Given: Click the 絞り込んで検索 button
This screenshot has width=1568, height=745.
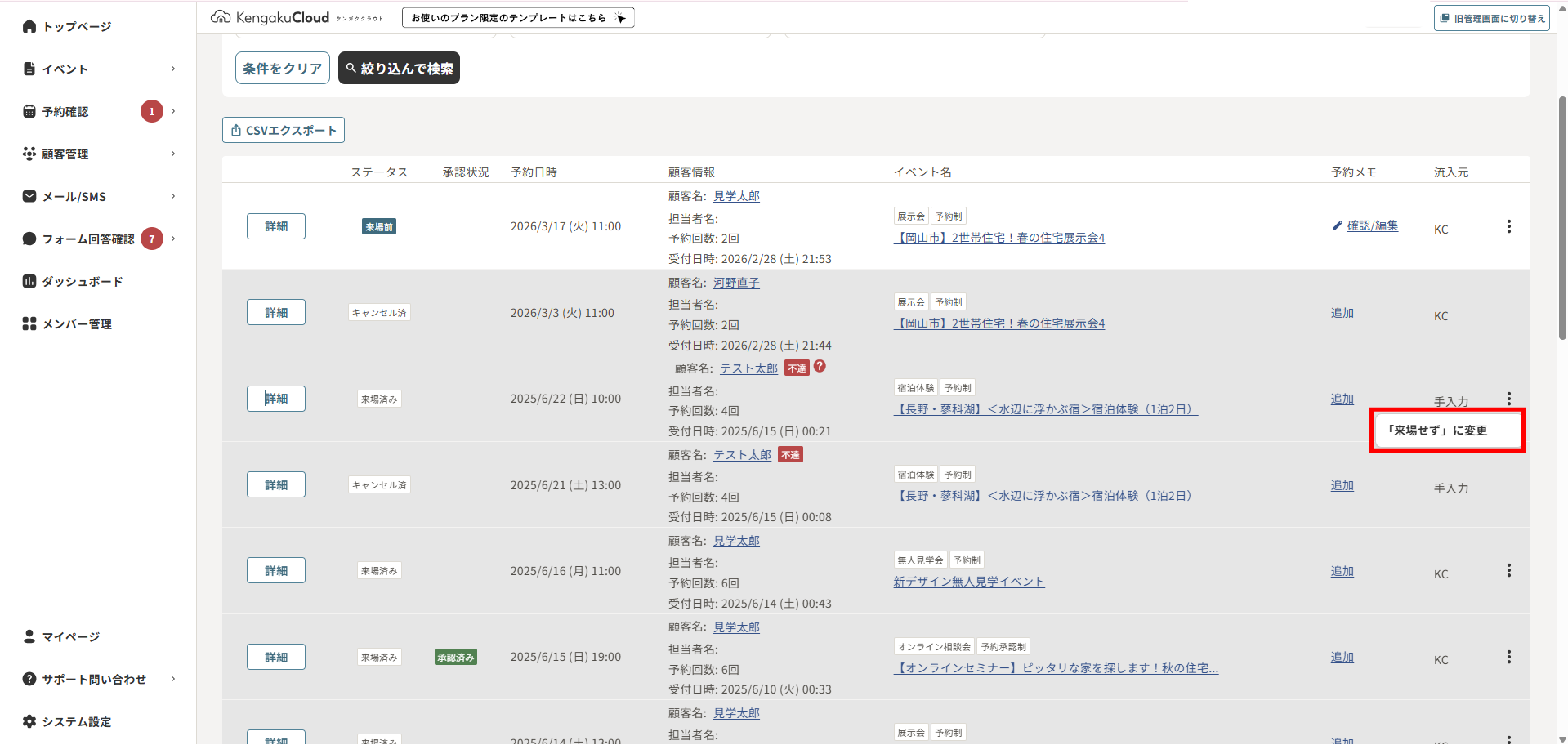Looking at the screenshot, I should point(399,68).
